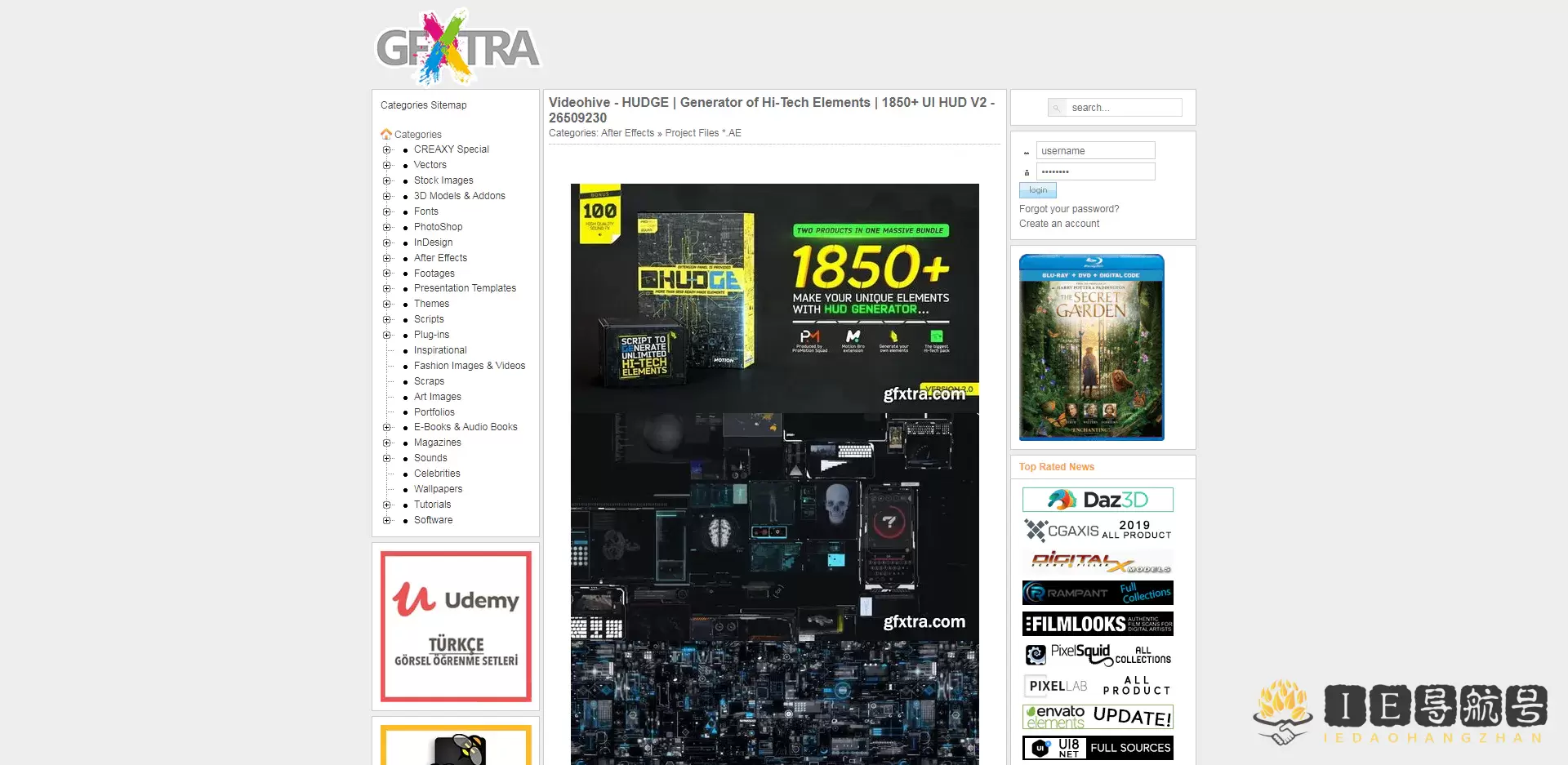Image resolution: width=1568 pixels, height=765 pixels.
Task: Click the magnifier icon in the search box
Action: coord(1058,107)
